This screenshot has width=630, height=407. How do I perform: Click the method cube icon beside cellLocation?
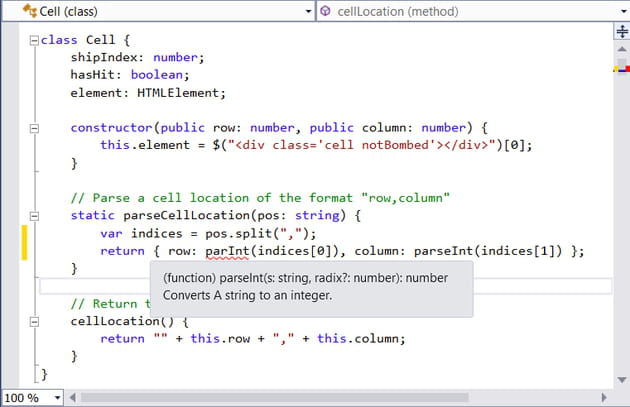tap(325, 11)
